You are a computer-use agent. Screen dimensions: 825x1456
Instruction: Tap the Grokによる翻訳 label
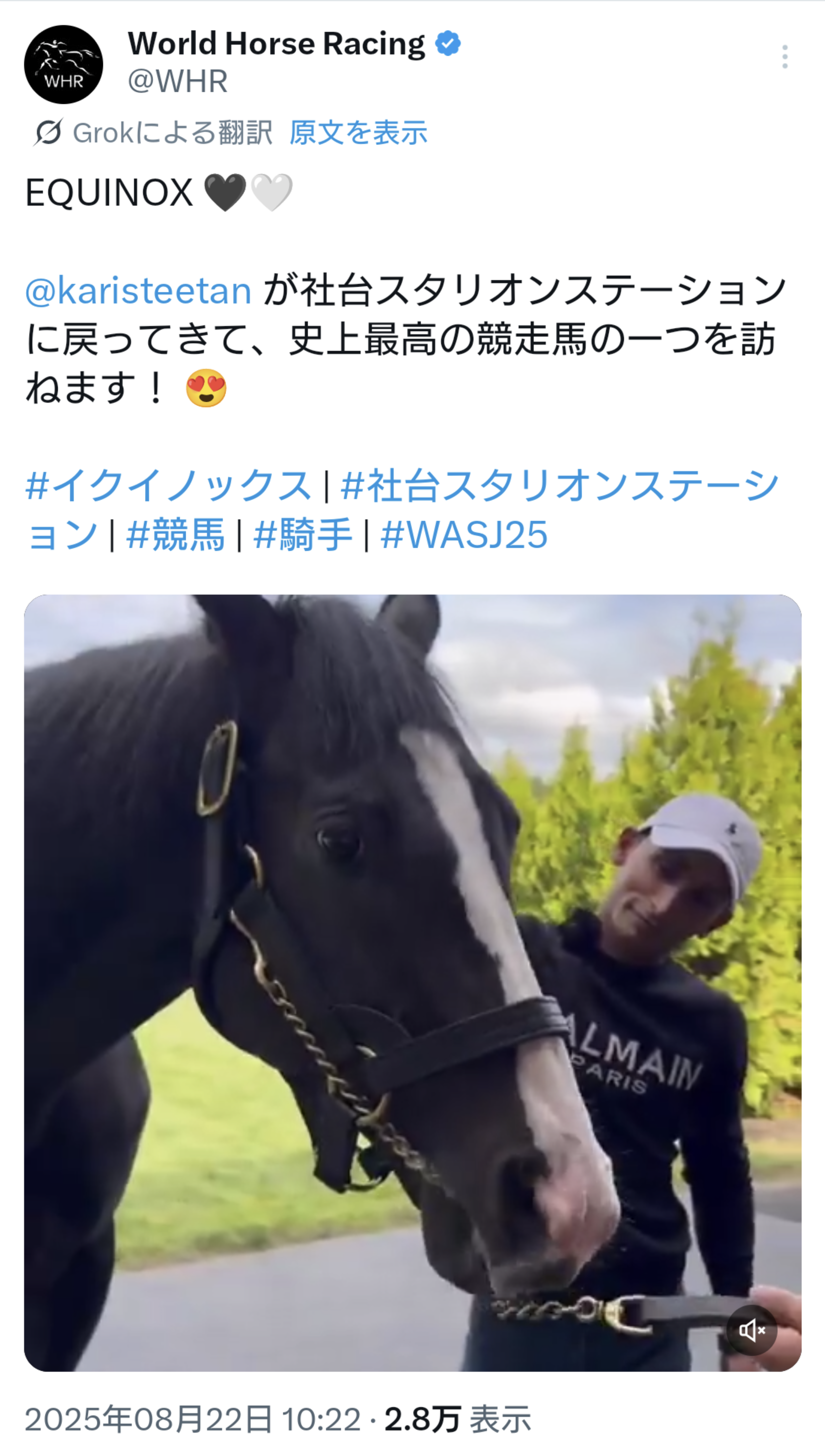[x=173, y=133]
